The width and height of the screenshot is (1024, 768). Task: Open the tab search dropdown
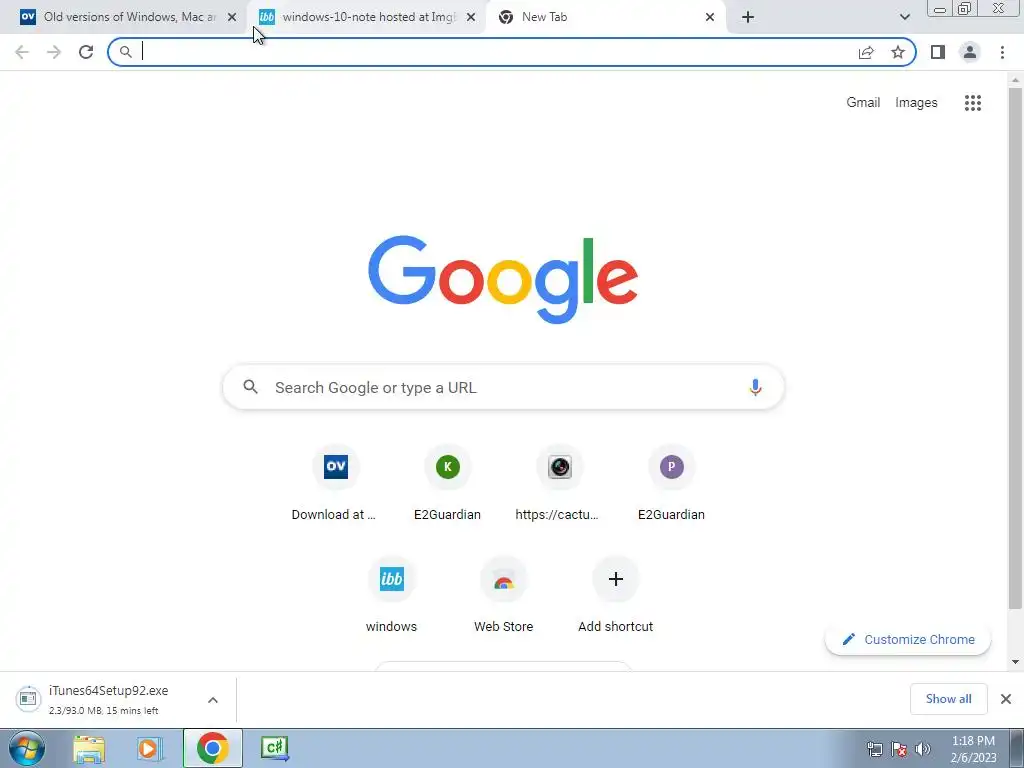click(904, 18)
